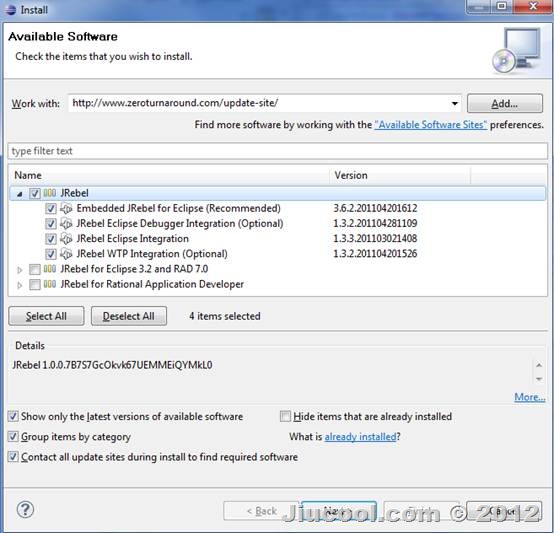Click the Details scrollbar down arrow
Screen dimensions: 554x533
click(x=539, y=379)
